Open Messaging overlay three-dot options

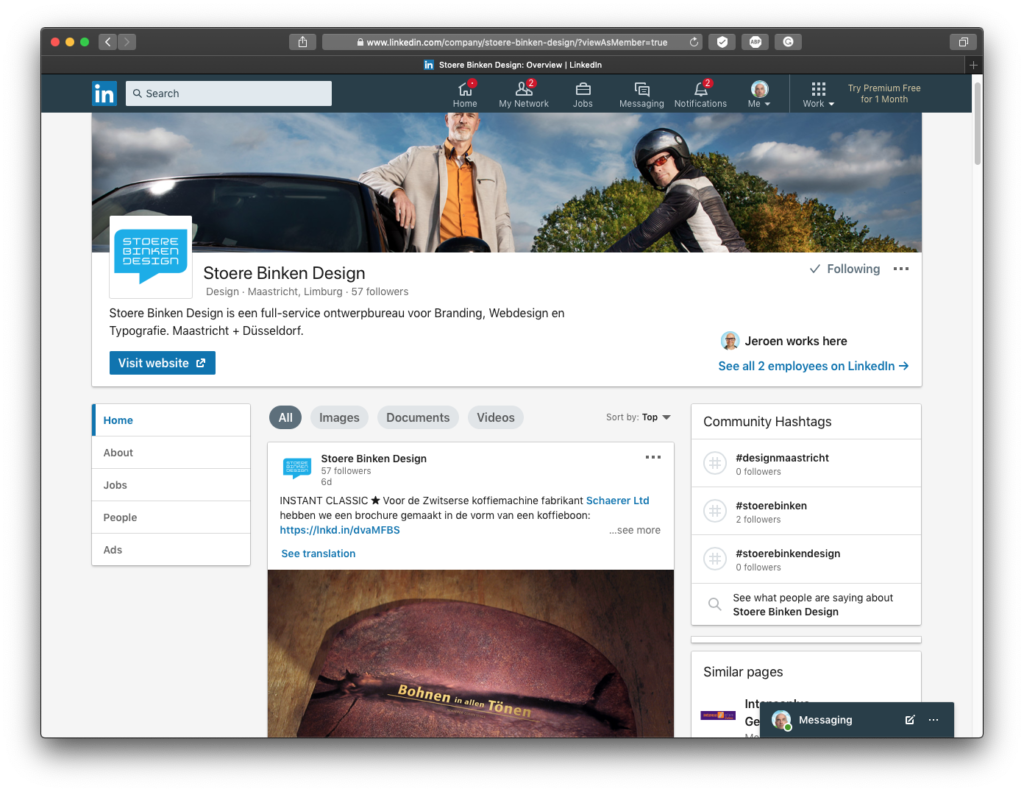tap(933, 720)
